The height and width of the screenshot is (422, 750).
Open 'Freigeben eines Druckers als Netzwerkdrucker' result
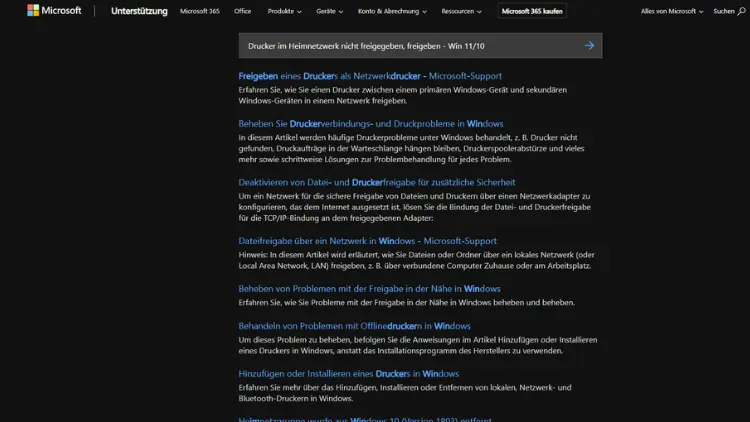(x=370, y=76)
